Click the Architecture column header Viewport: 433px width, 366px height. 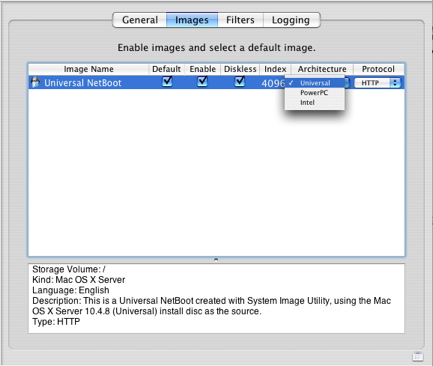tap(322, 69)
